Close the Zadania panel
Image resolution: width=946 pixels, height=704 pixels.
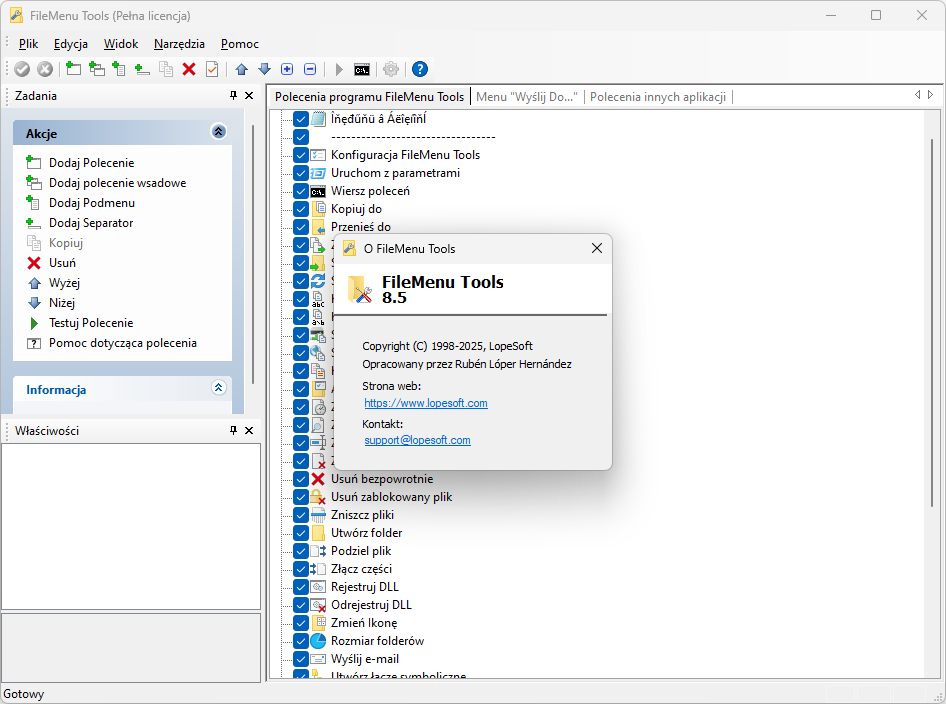(249, 95)
